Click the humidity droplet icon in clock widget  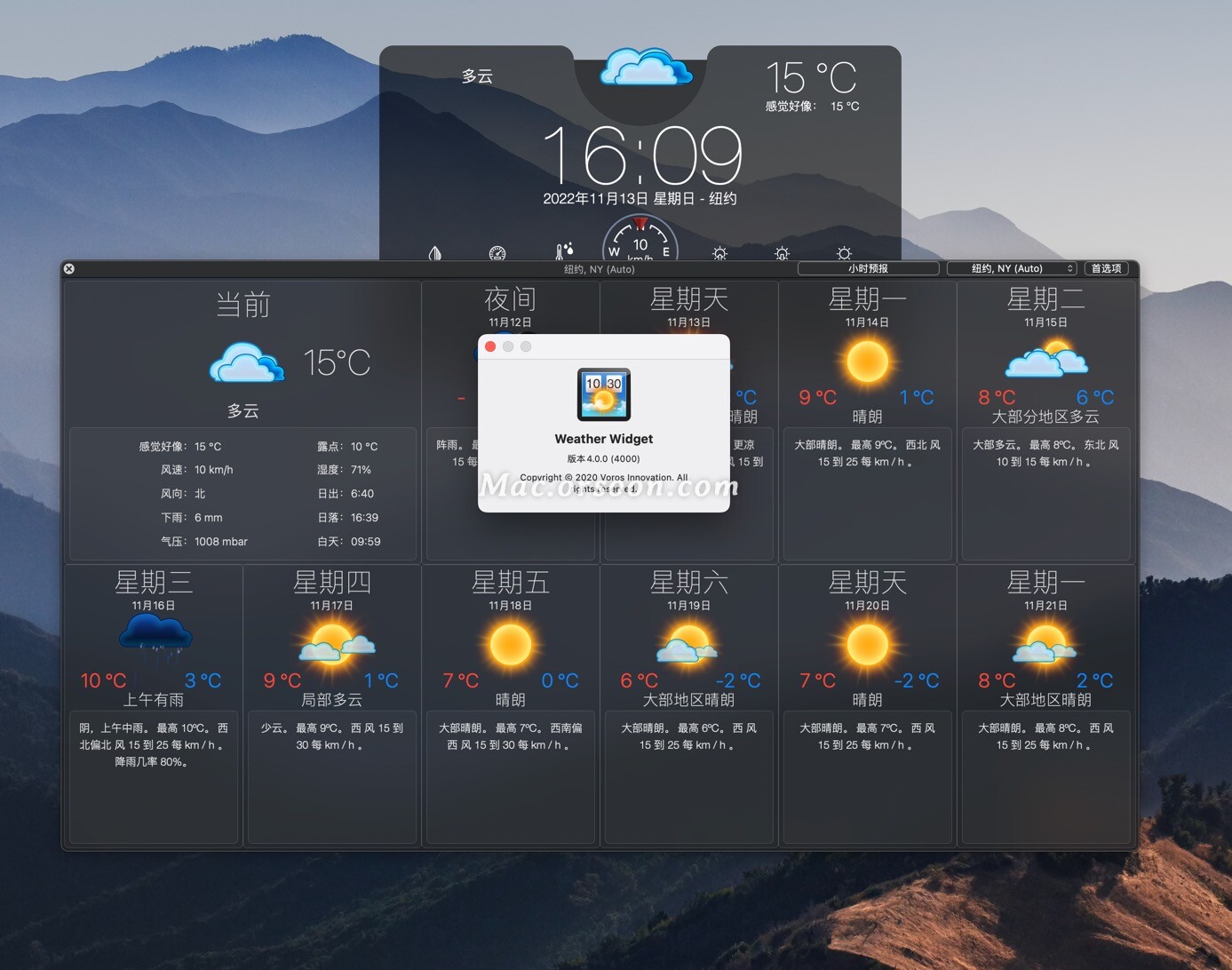(x=435, y=253)
